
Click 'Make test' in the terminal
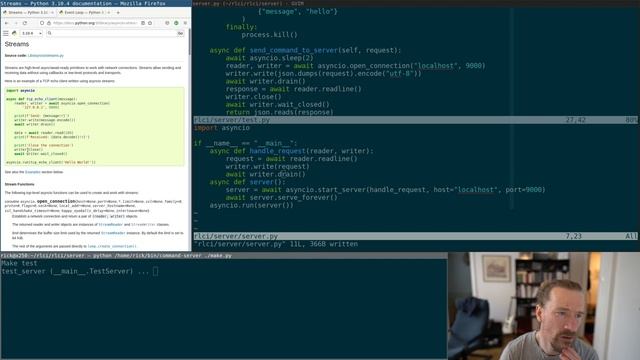point(19,263)
